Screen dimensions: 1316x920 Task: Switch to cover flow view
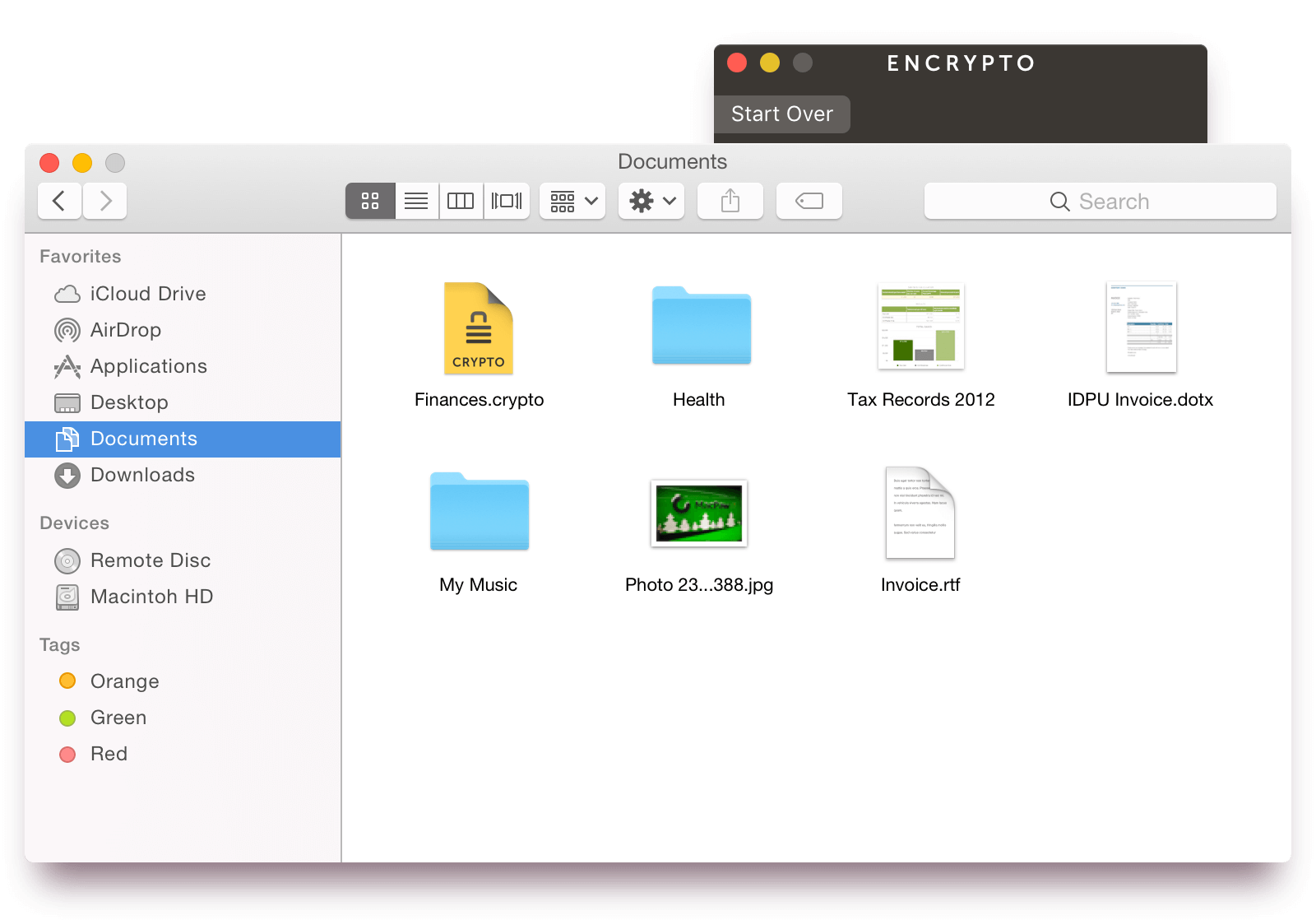tap(507, 201)
